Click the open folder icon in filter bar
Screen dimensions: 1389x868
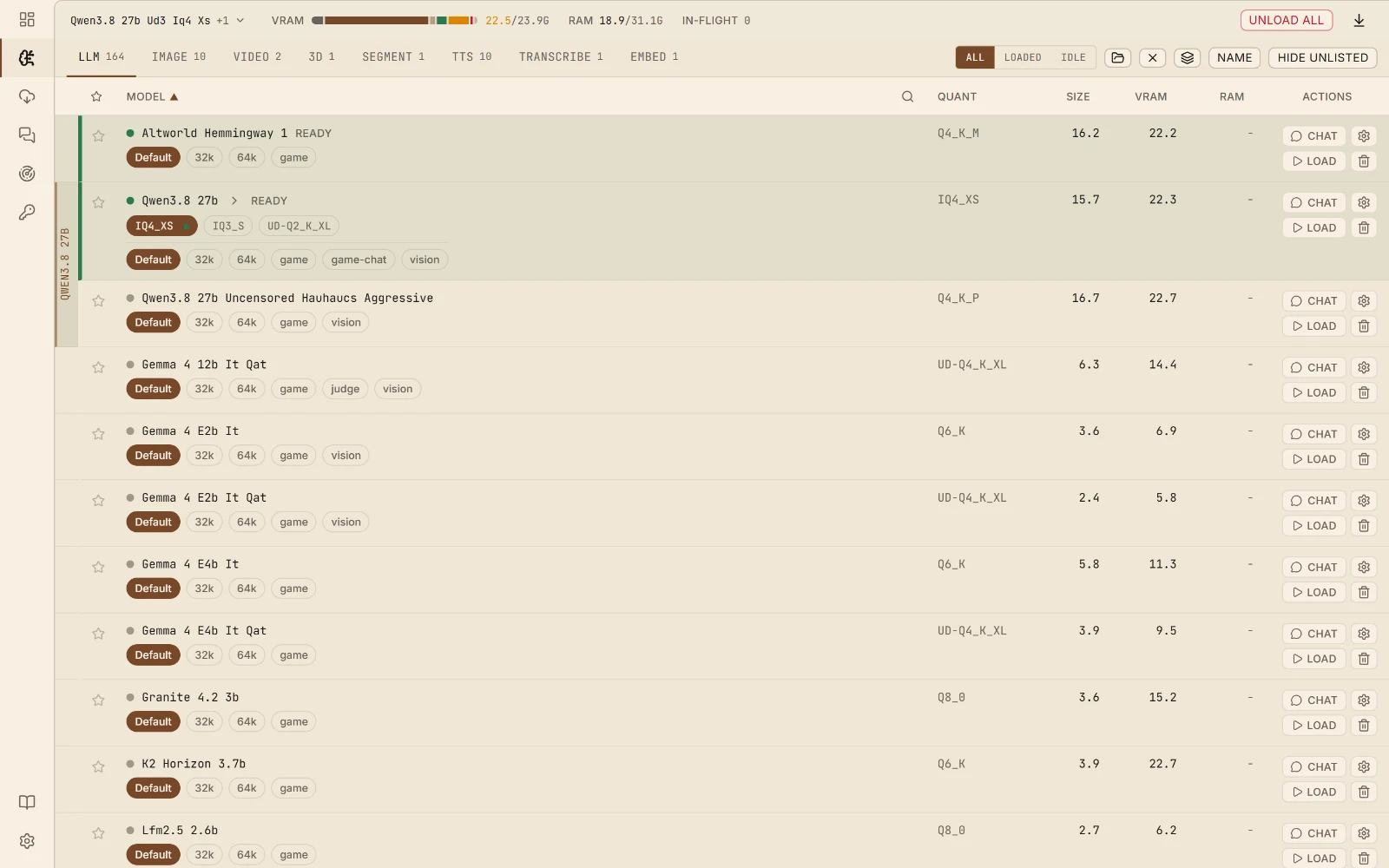click(1118, 57)
